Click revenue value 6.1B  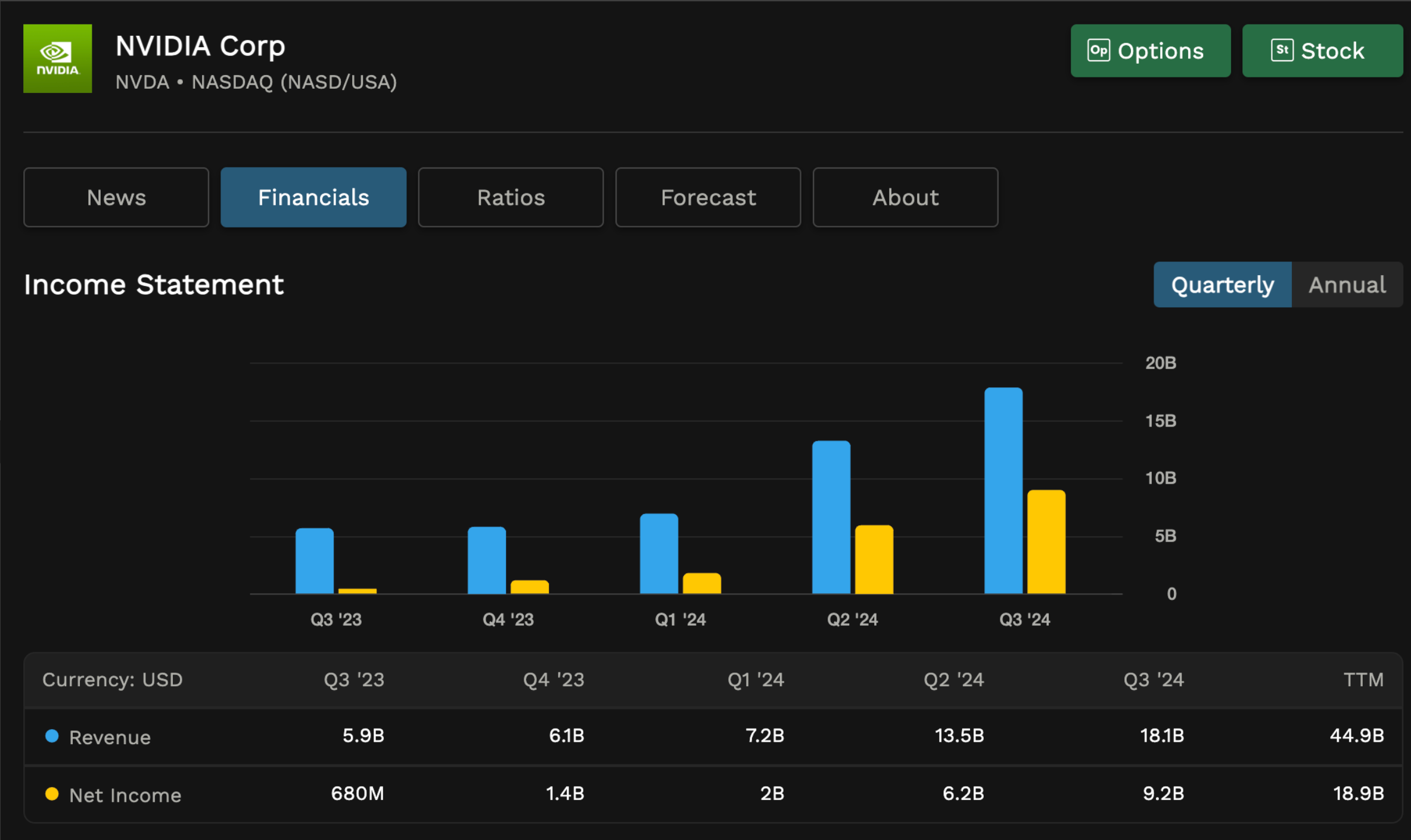[567, 736]
